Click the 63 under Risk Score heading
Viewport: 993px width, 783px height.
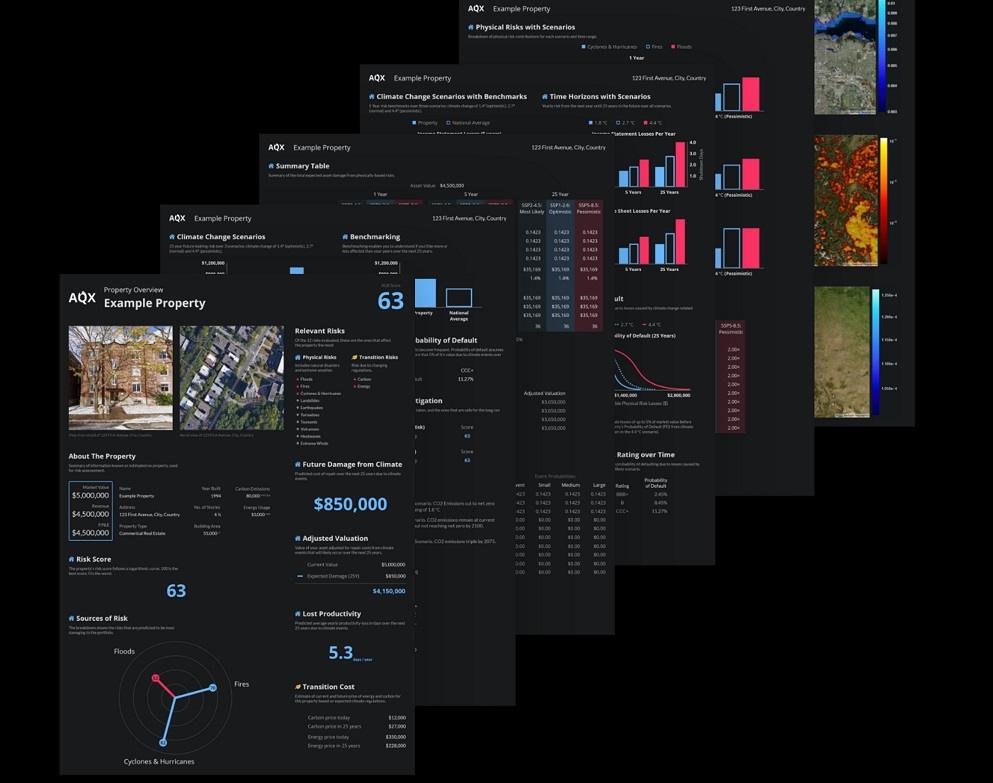click(x=176, y=591)
